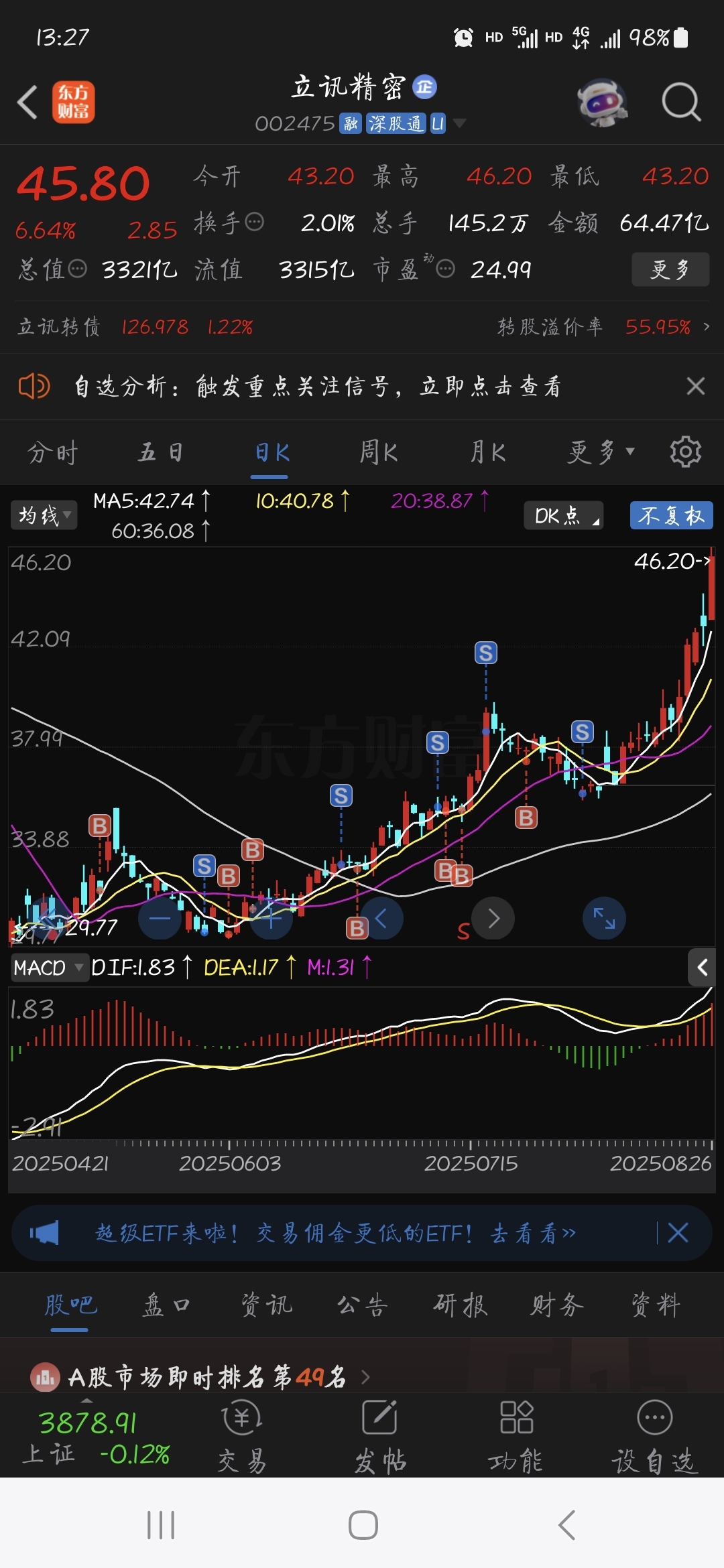
Task: Open MACD indicator dropdown
Action: tap(49, 968)
